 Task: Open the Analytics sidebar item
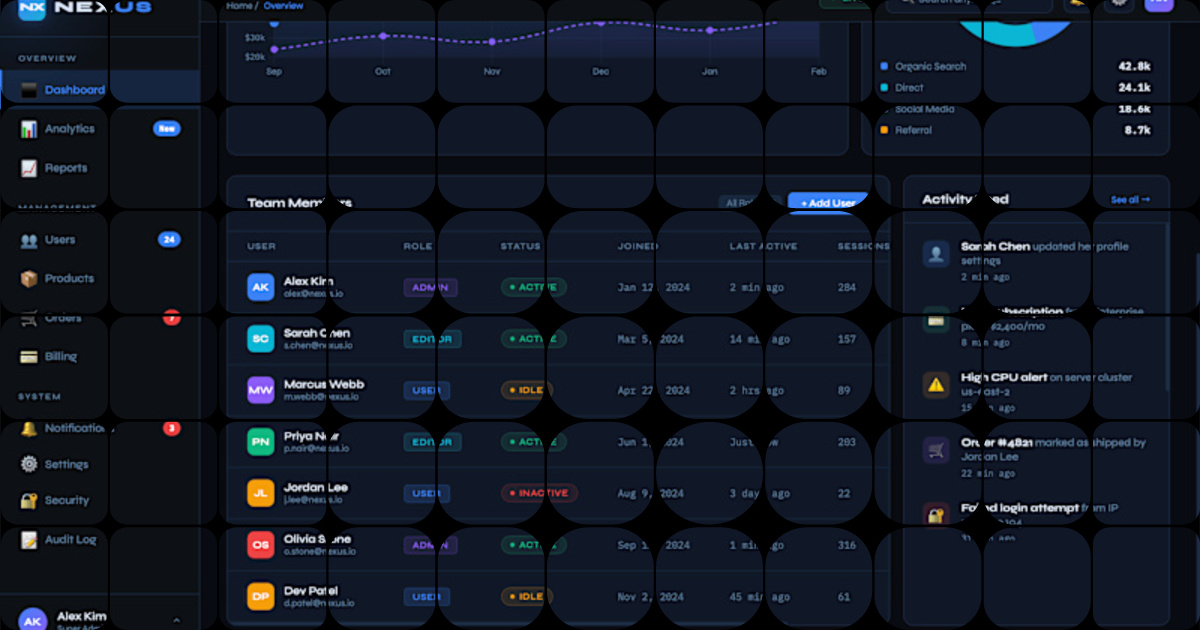pos(100,129)
